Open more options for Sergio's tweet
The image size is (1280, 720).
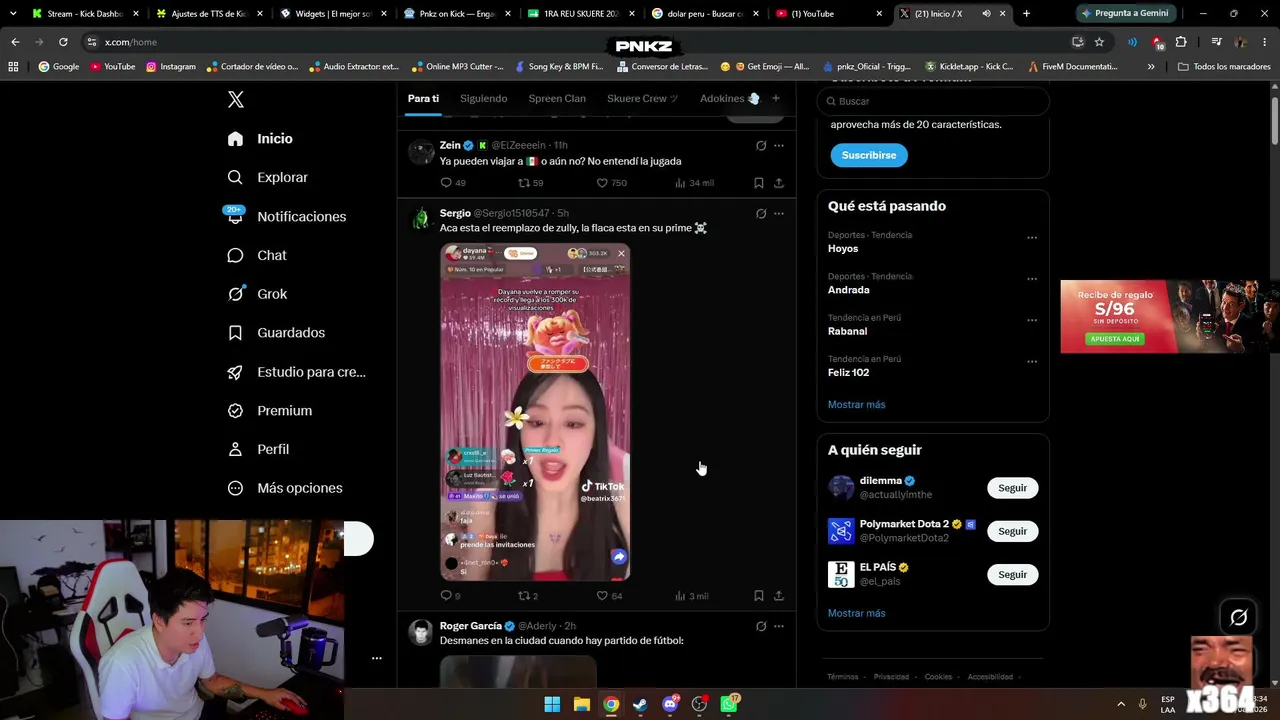[779, 214]
